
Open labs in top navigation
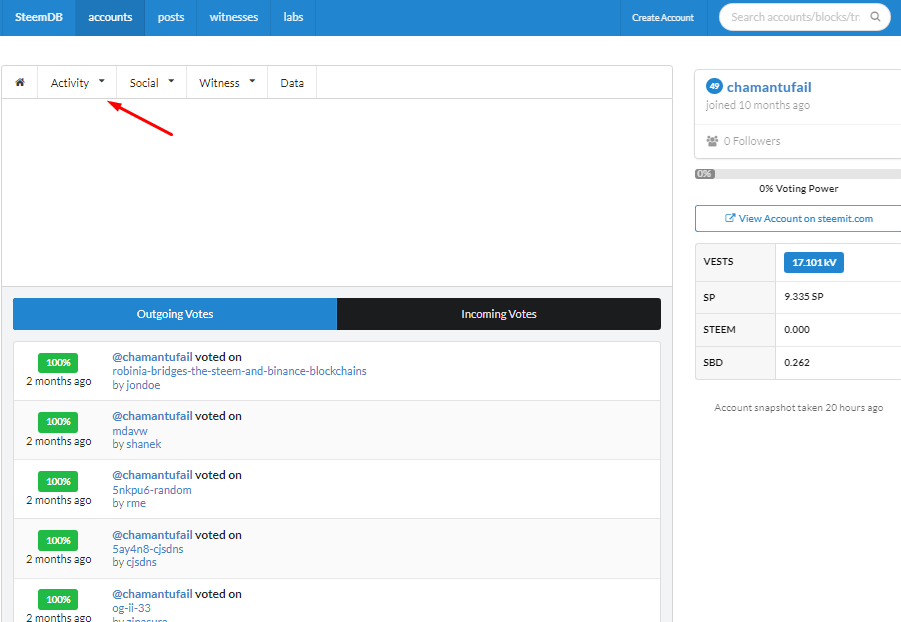pos(293,17)
